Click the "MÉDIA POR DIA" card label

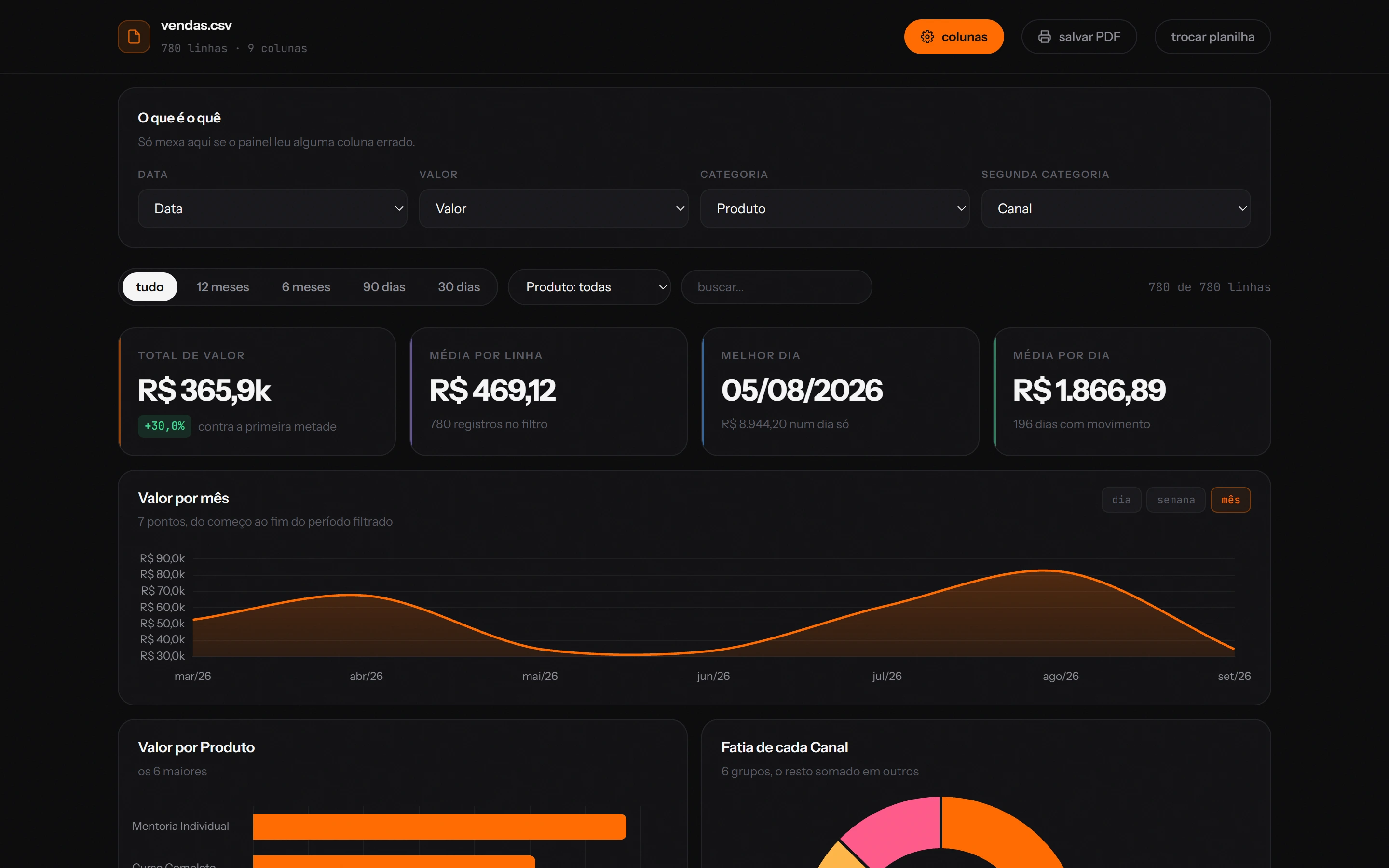(1061, 355)
